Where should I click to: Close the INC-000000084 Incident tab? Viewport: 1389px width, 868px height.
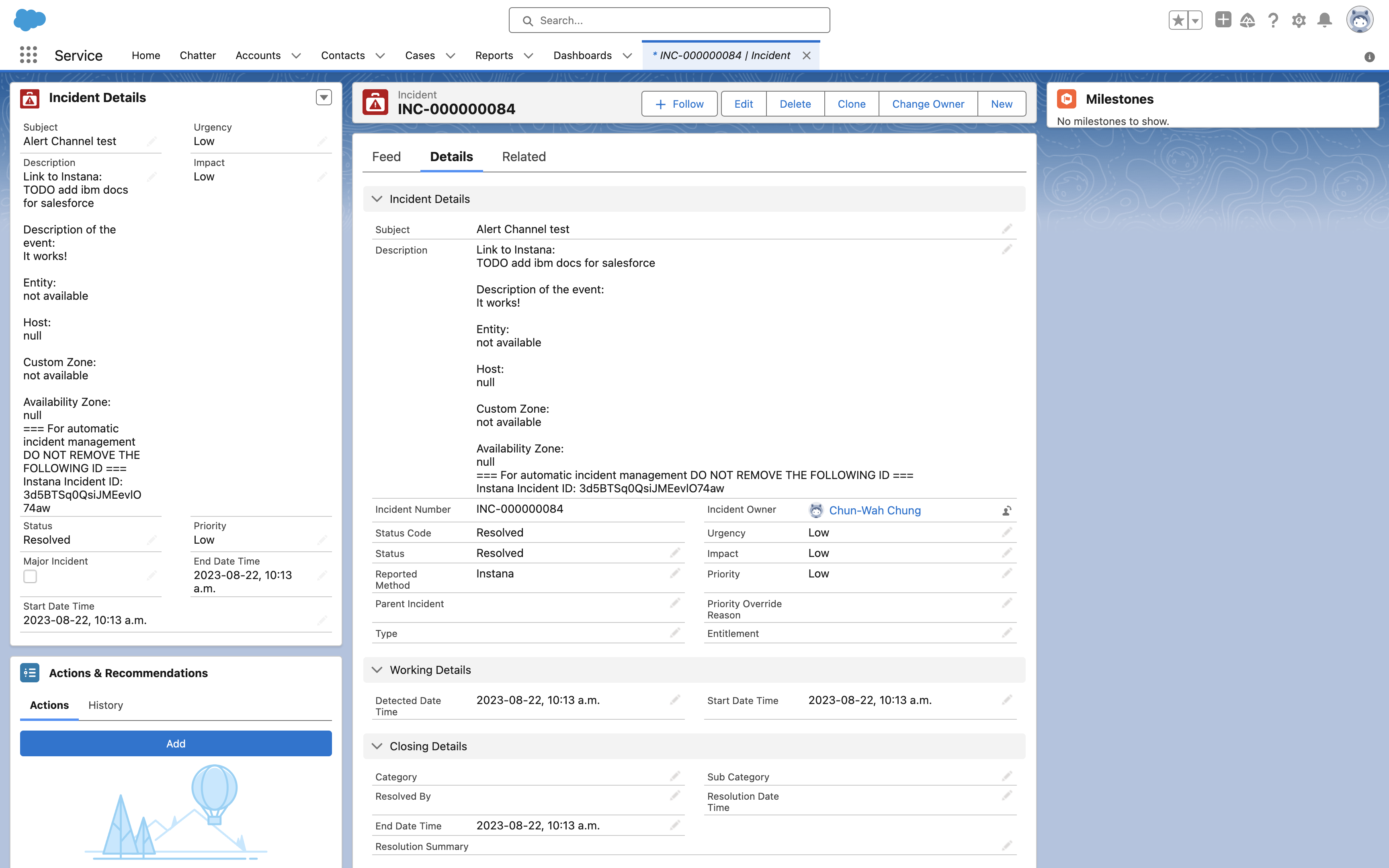[x=806, y=56]
